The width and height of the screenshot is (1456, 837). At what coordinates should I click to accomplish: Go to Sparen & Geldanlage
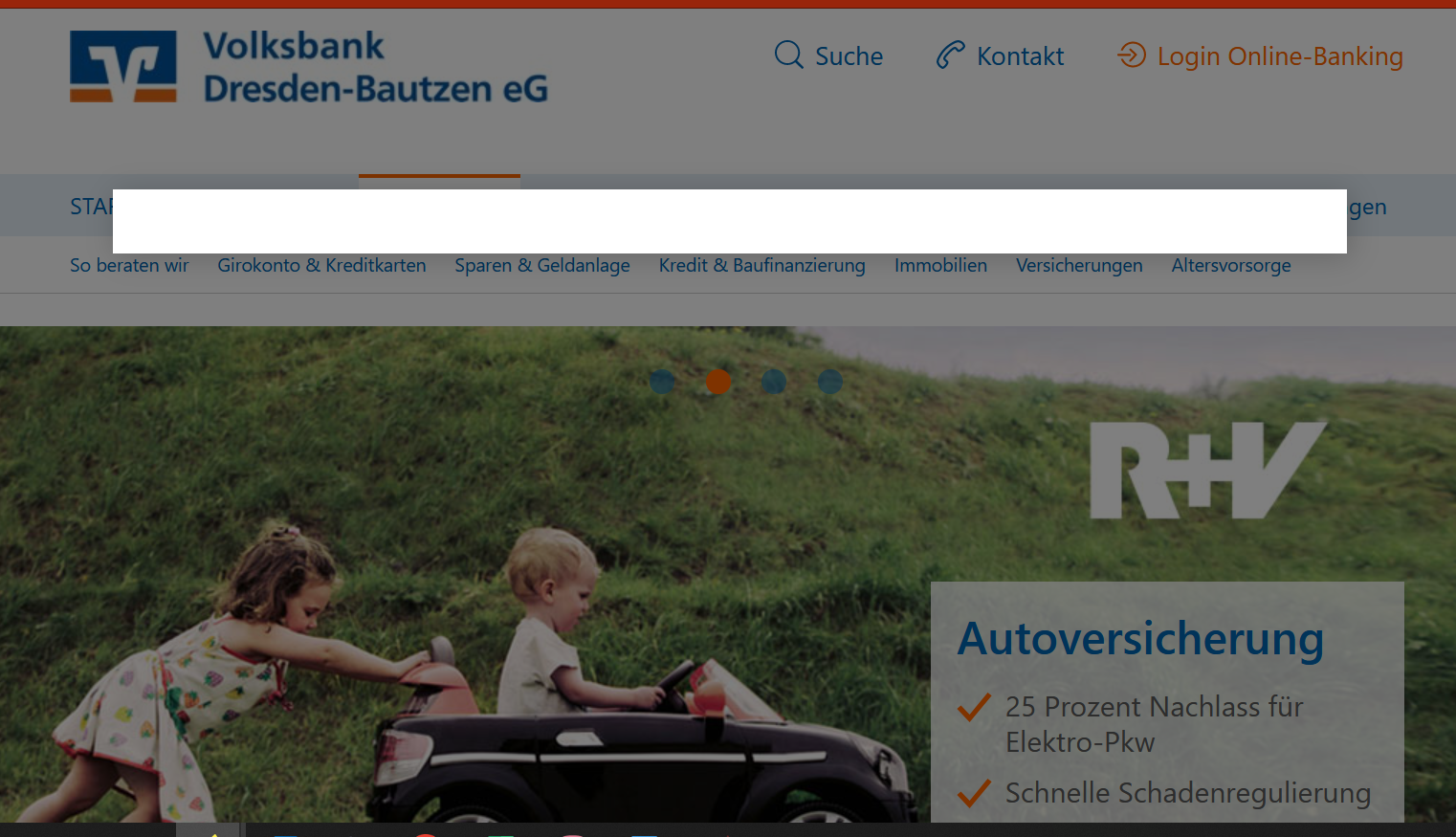click(542, 265)
